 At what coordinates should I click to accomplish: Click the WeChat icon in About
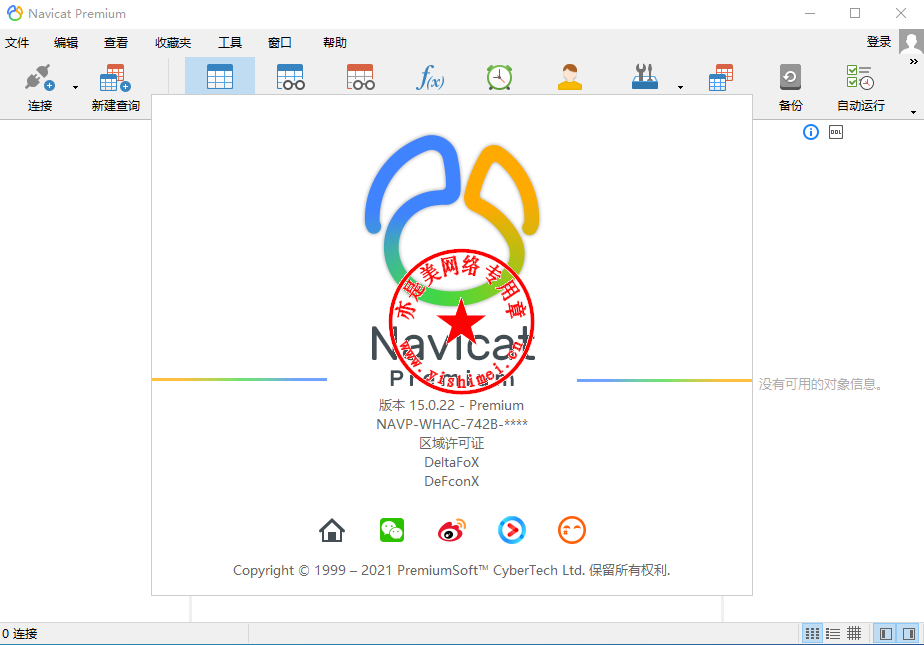click(x=392, y=530)
